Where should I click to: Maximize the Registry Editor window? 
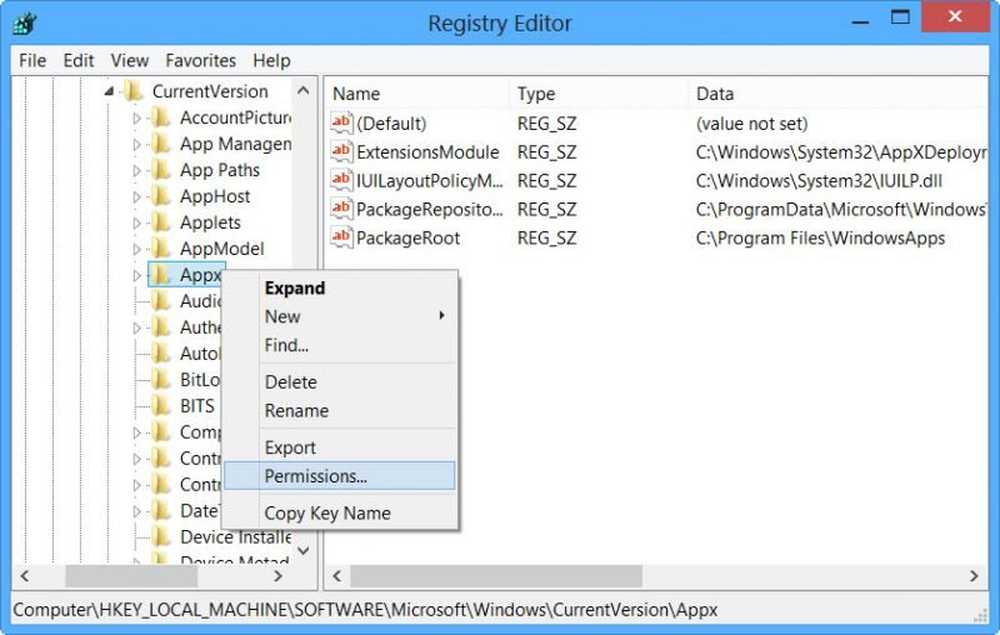[x=900, y=17]
